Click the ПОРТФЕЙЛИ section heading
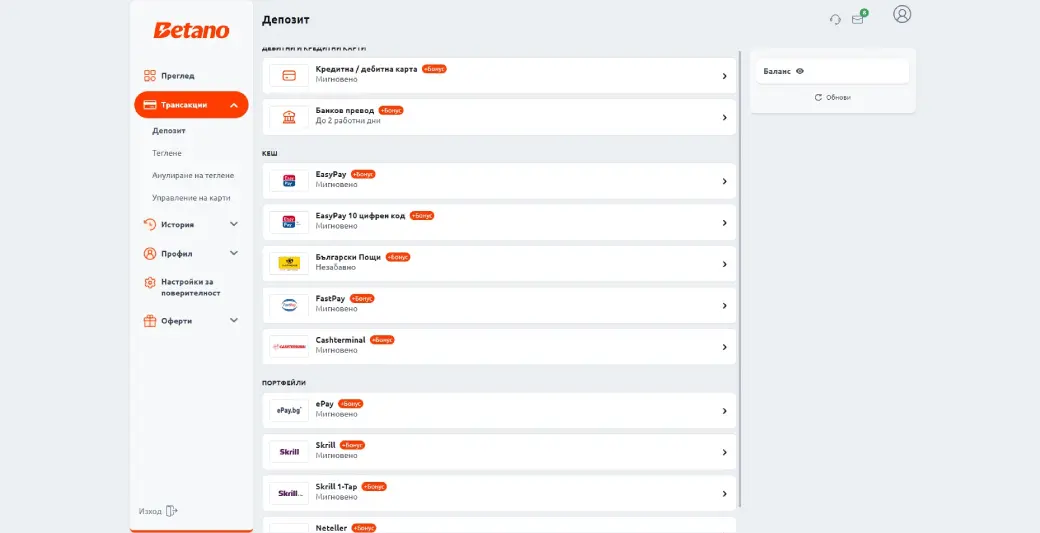 point(283,383)
